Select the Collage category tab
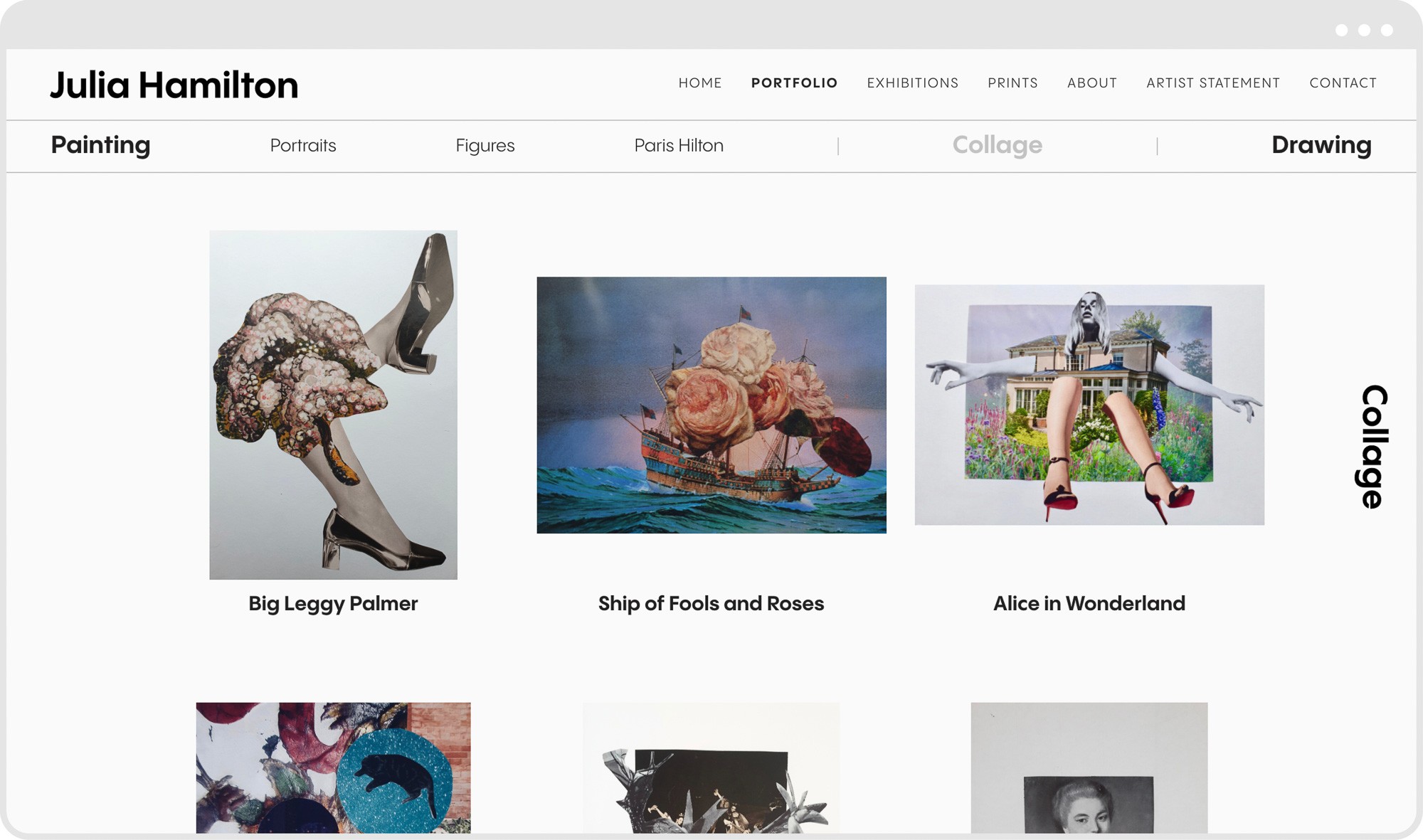 [x=997, y=145]
